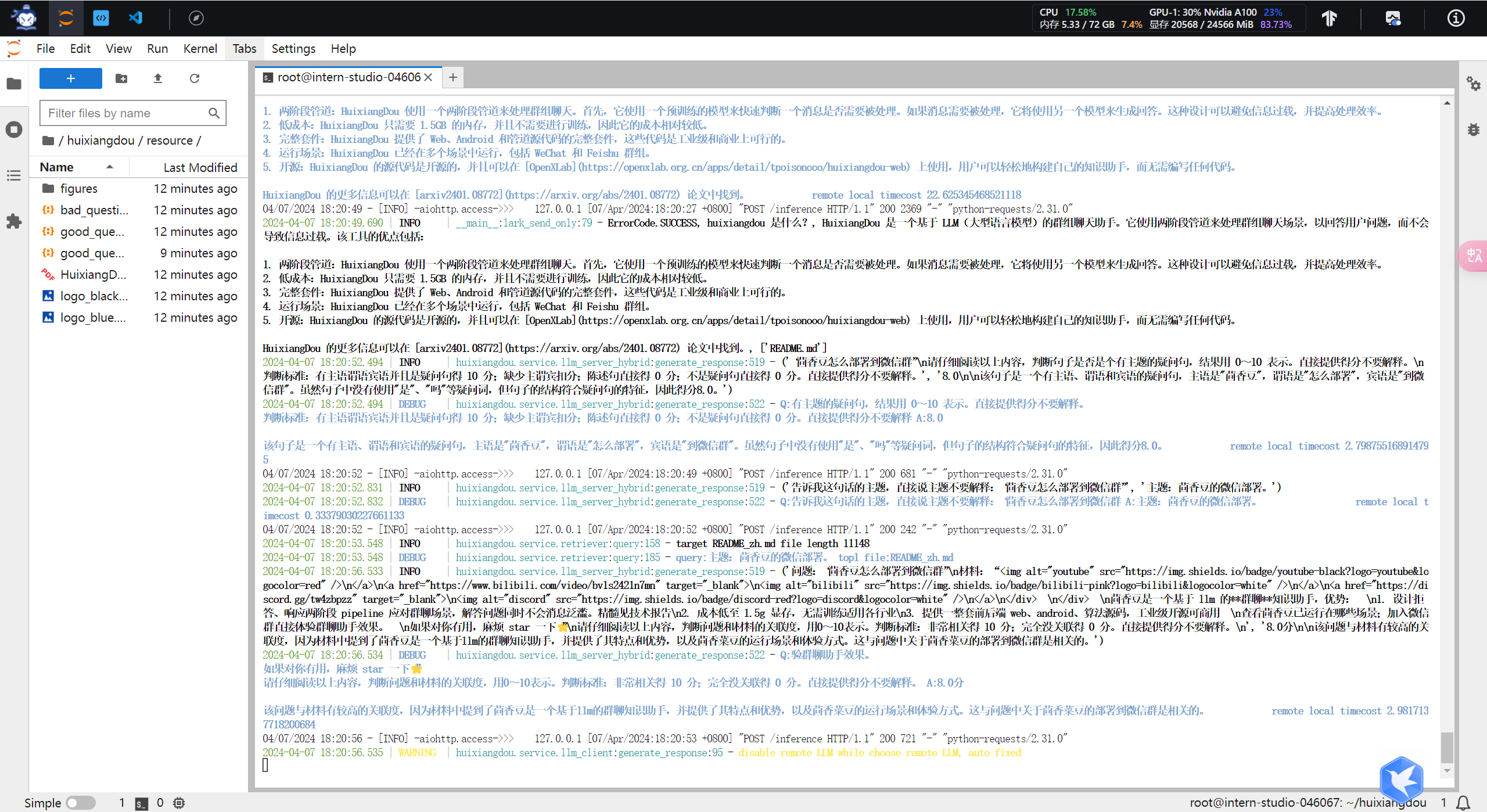Focus the Filter files by name field
Screen dimensions: 1487x812
[125, 113]
